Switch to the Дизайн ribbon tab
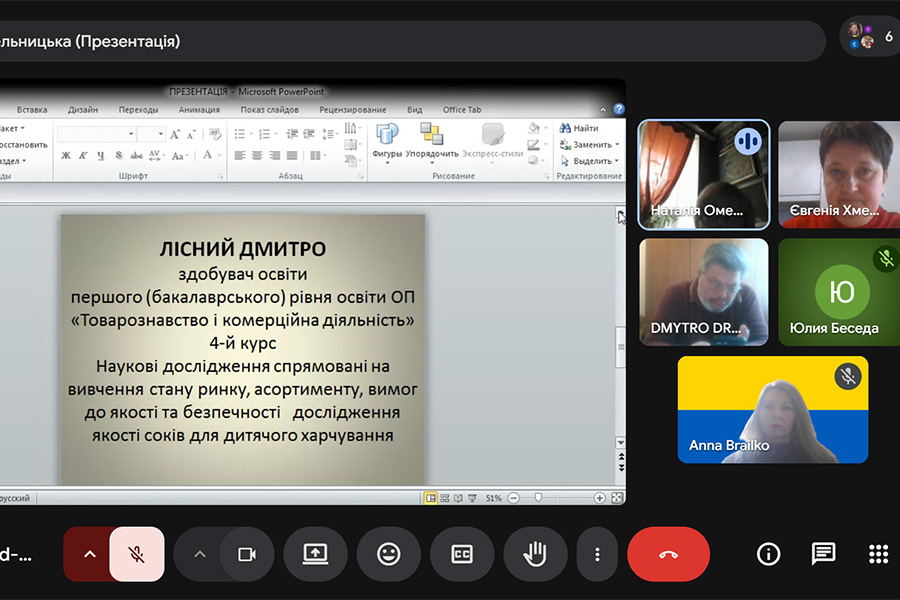 click(x=83, y=110)
